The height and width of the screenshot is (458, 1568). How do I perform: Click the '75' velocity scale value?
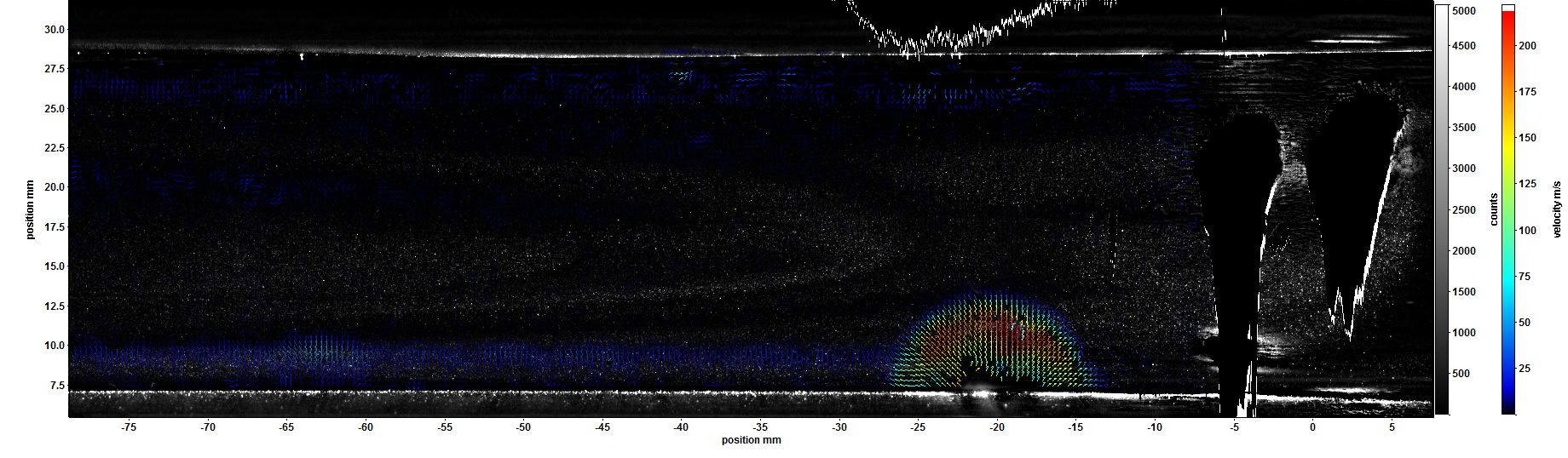coord(1525,277)
